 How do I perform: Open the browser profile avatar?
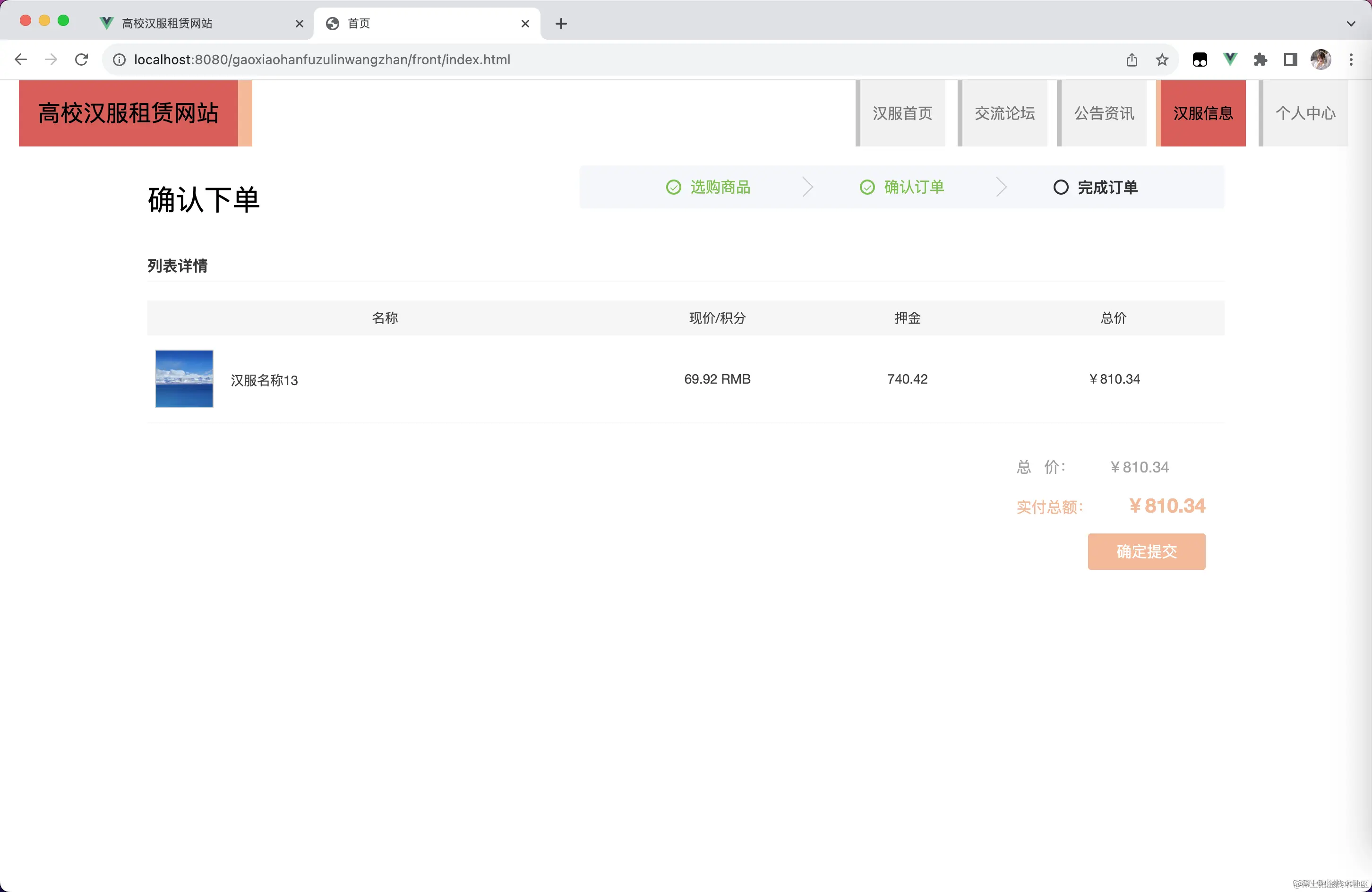pyautogui.click(x=1321, y=60)
